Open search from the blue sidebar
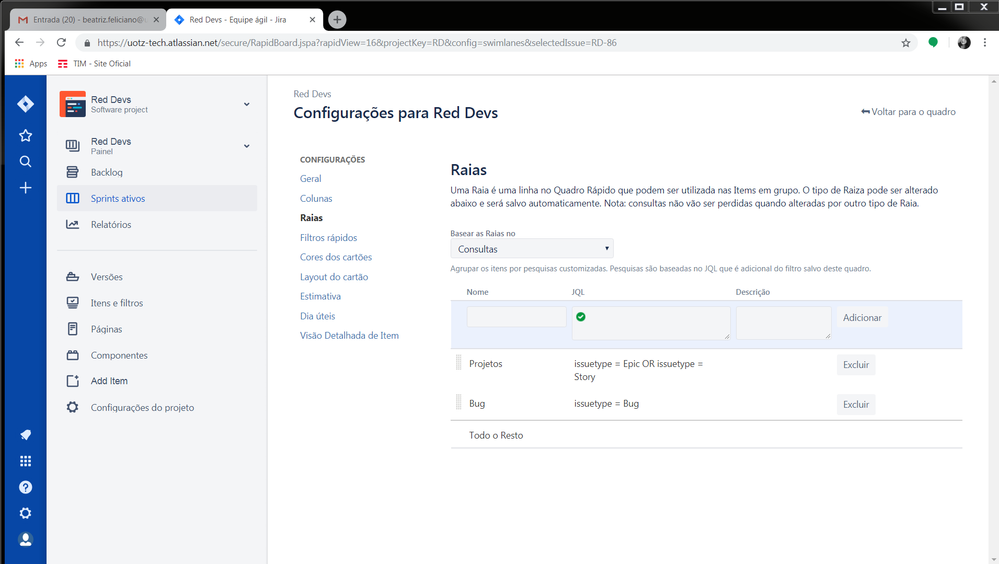The image size is (999, 564). coord(25,161)
